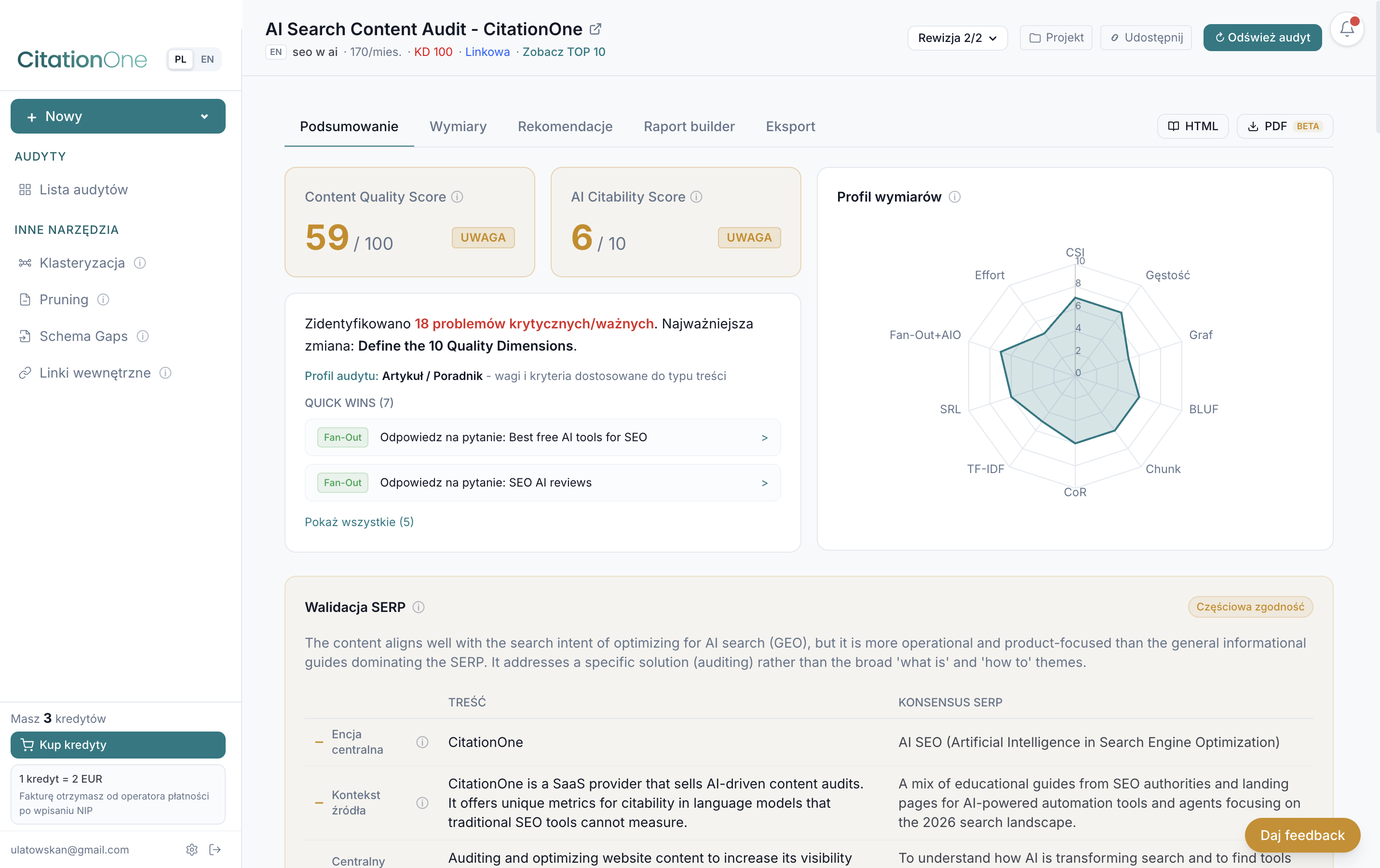Screen dimensions: 1380x868
Task: Switch to the Rekomendacje tab
Action: click(x=565, y=126)
